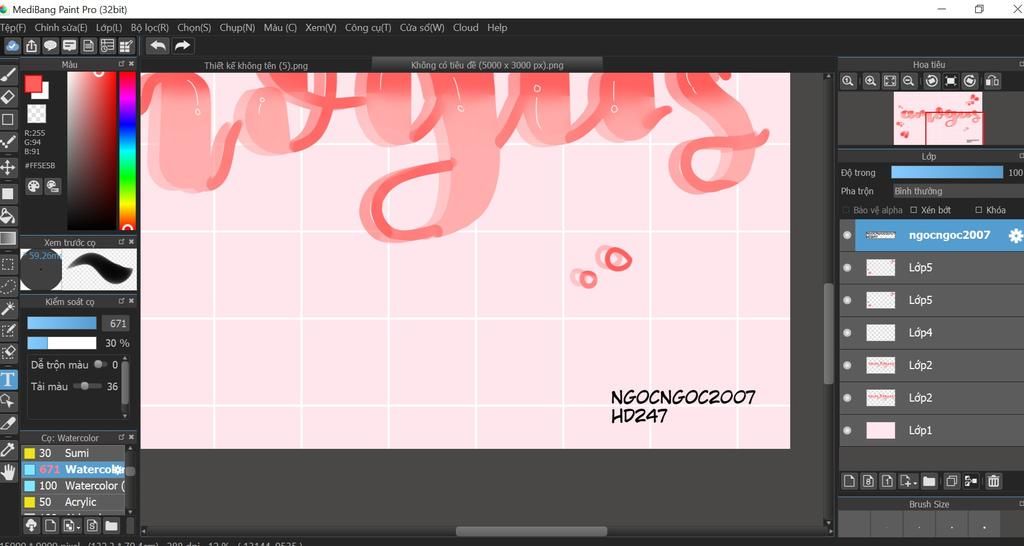Enable the Xén bớt checkbox
The width and height of the screenshot is (1024, 546).
[914, 210]
